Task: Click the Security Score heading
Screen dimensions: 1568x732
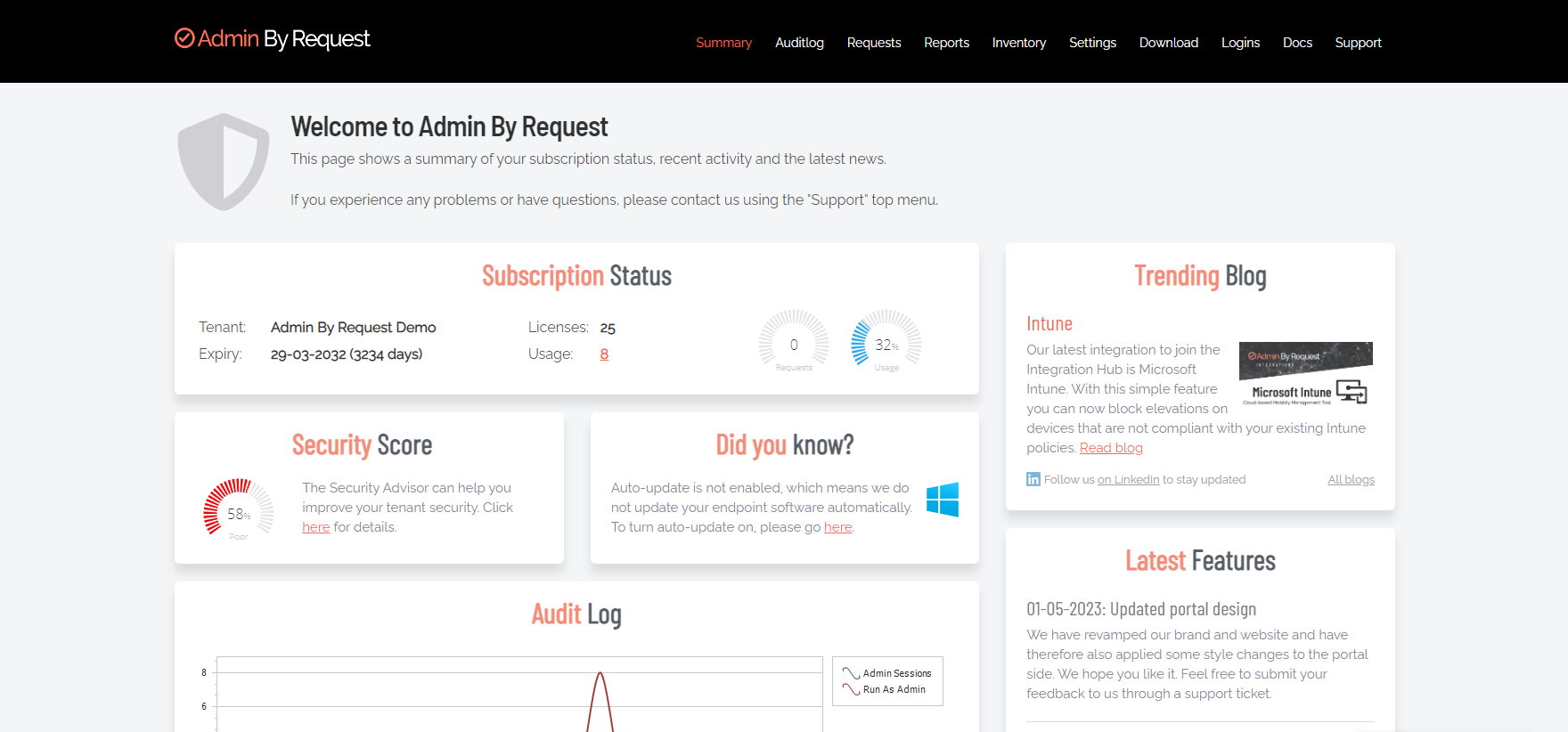Action: pos(362,445)
